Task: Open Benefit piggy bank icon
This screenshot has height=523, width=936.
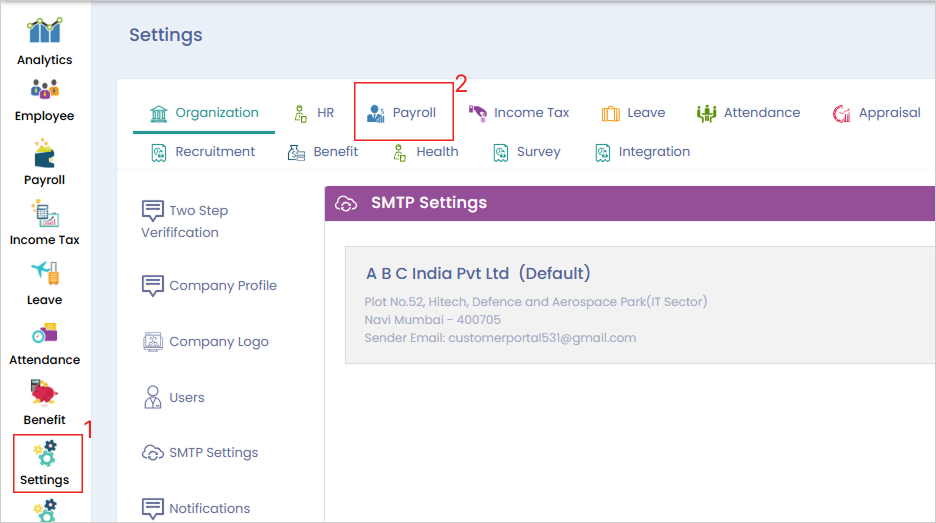Action: pyautogui.click(x=44, y=393)
